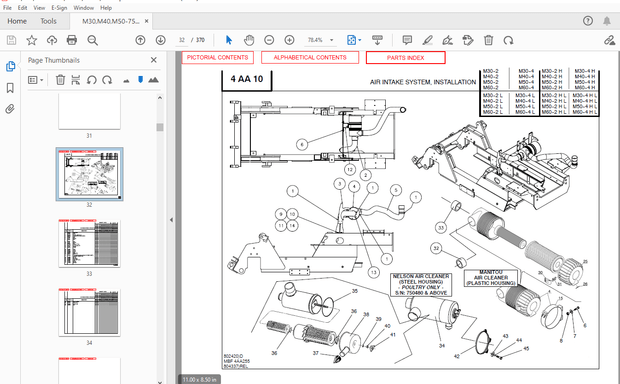Image resolution: width=620 pixels, height=384 pixels.
Task: Select page 34 thumbnail
Action: [x=89, y=312]
